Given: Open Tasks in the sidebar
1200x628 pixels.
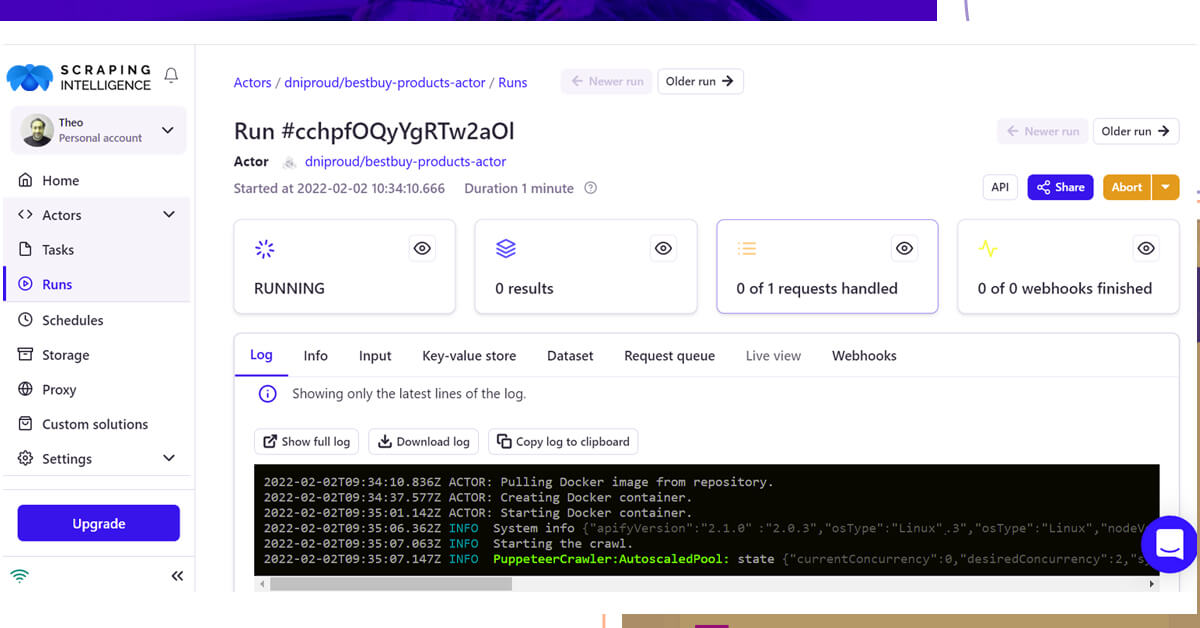Looking at the screenshot, I should coord(58,250).
